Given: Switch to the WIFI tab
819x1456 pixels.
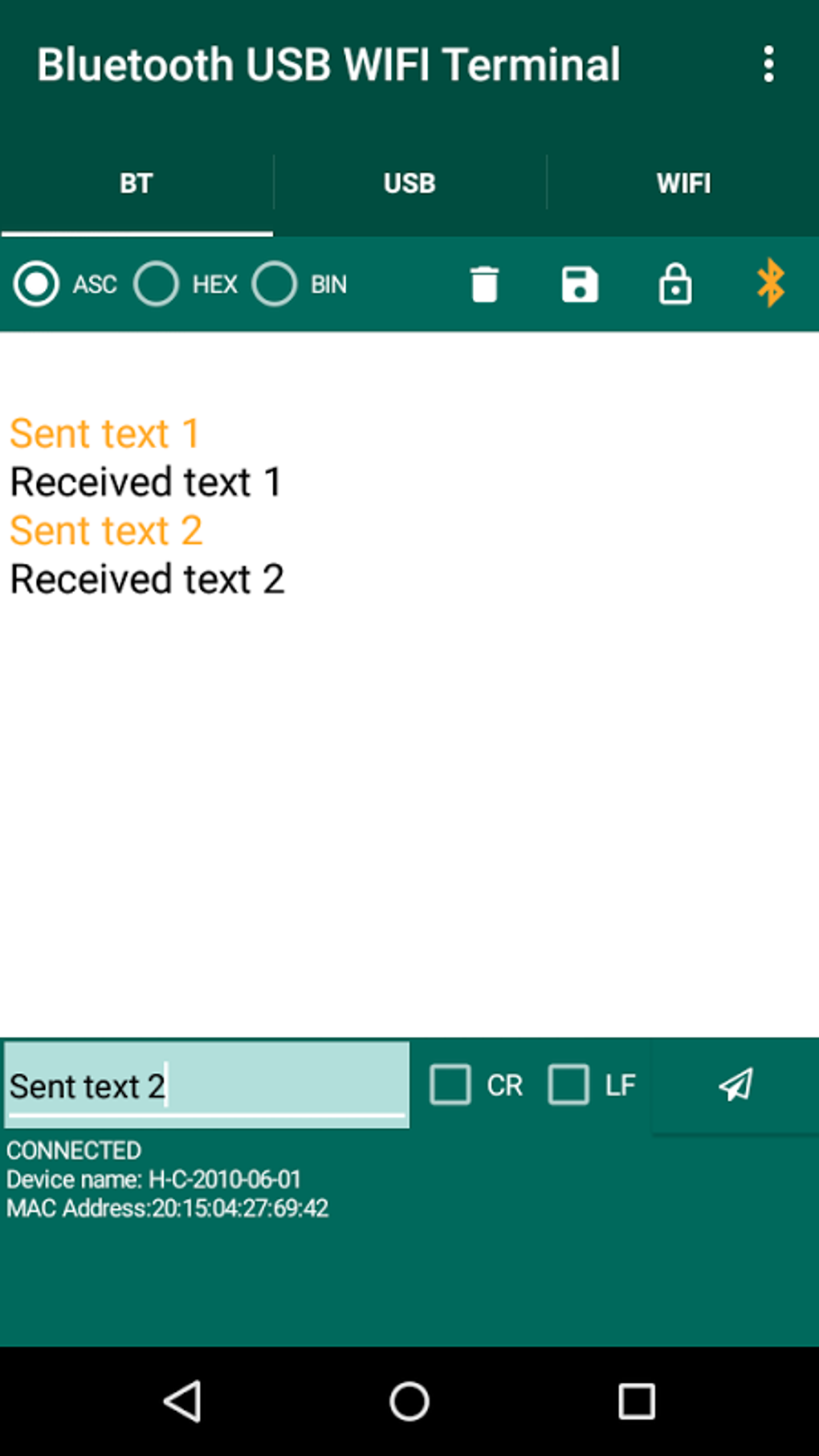Looking at the screenshot, I should pyautogui.click(x=683, y=183).
